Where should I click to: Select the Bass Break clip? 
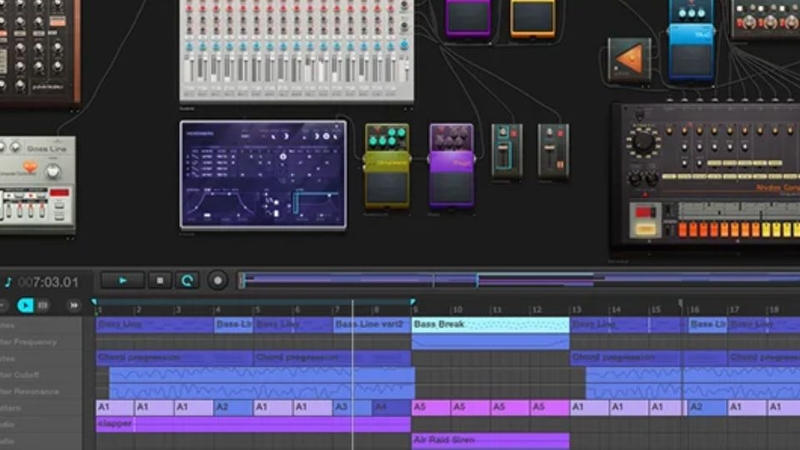(490, 324)
